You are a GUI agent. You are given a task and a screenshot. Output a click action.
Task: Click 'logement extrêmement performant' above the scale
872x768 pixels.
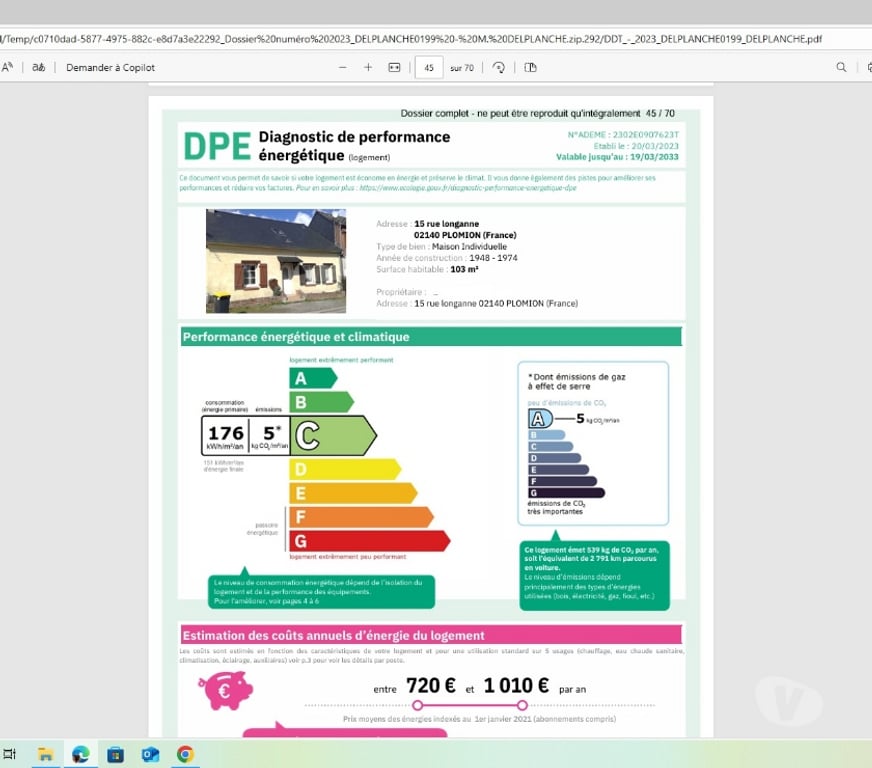341,360
